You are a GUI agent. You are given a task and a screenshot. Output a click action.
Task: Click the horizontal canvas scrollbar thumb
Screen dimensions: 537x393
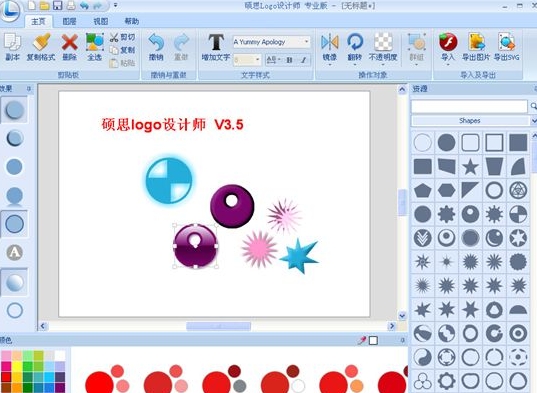click(x=218, y=326)
